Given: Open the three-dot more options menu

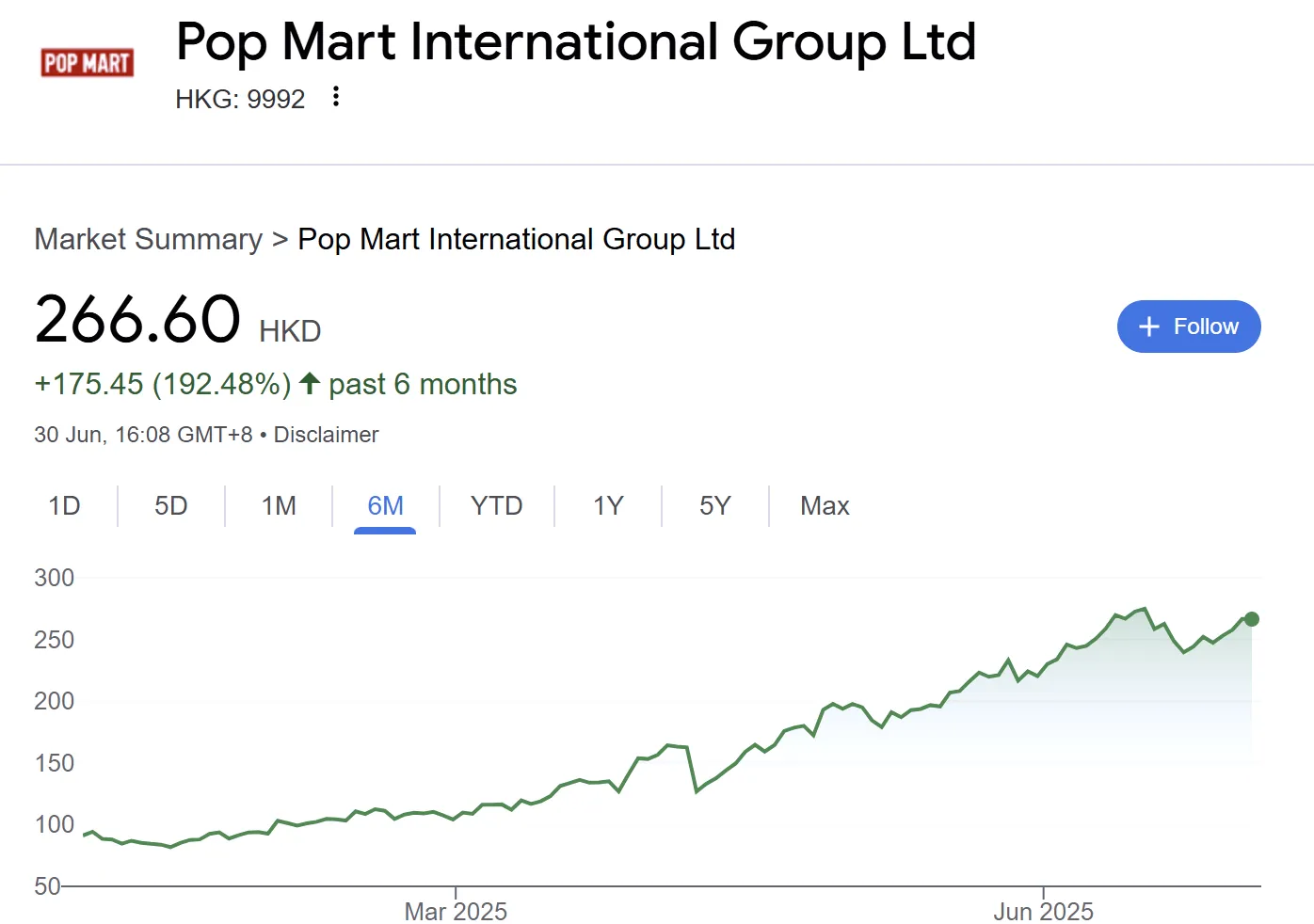Looking at the screenshot, I should tap(335, 97).
